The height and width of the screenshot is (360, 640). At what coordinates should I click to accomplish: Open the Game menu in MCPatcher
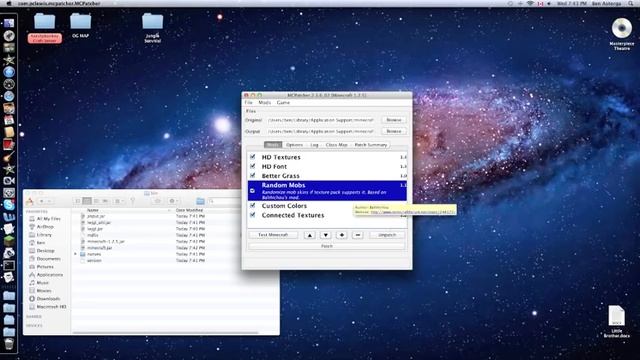pos(283,103)
